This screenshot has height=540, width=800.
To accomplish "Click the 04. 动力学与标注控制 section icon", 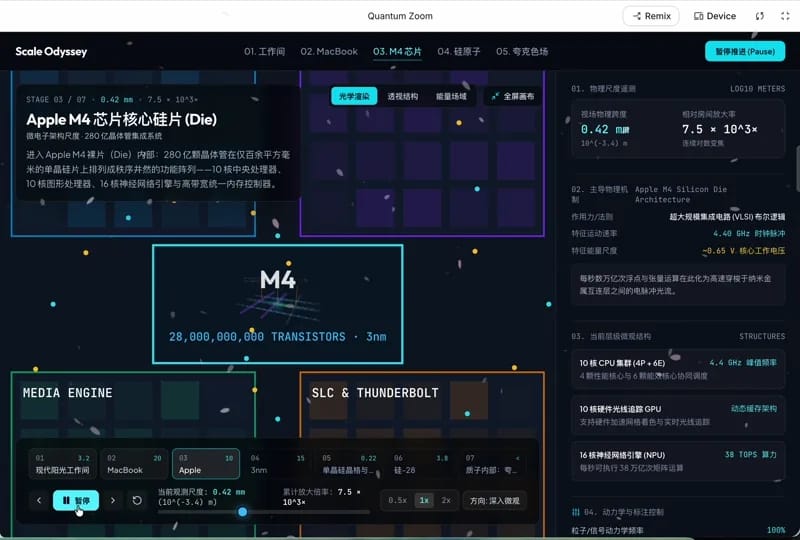I will click(576, 512).
